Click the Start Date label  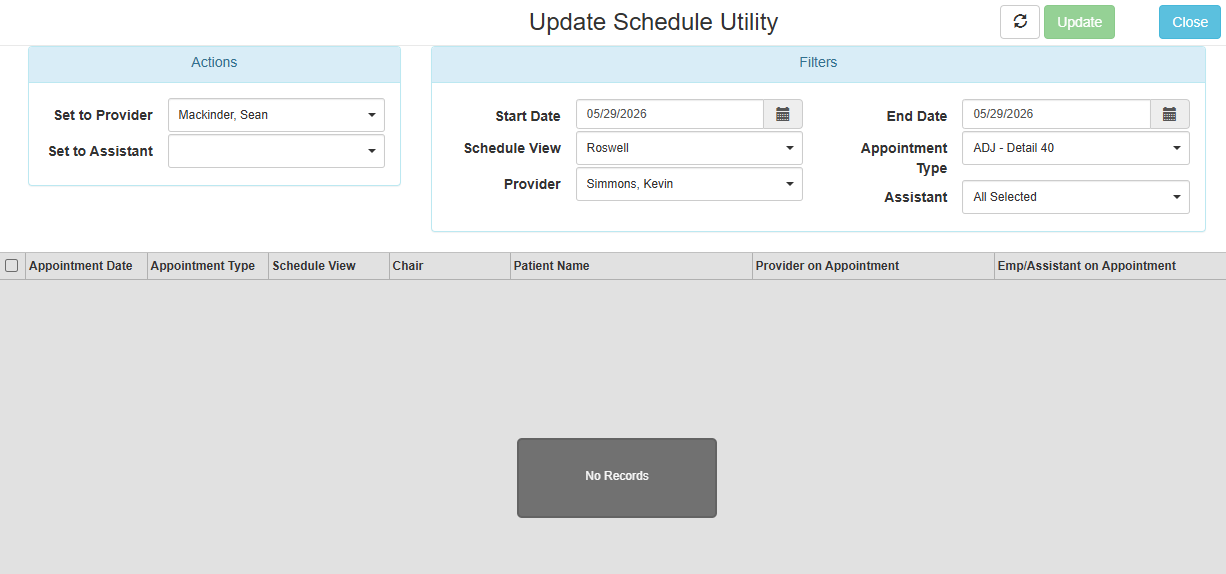[x=528, y=116]
